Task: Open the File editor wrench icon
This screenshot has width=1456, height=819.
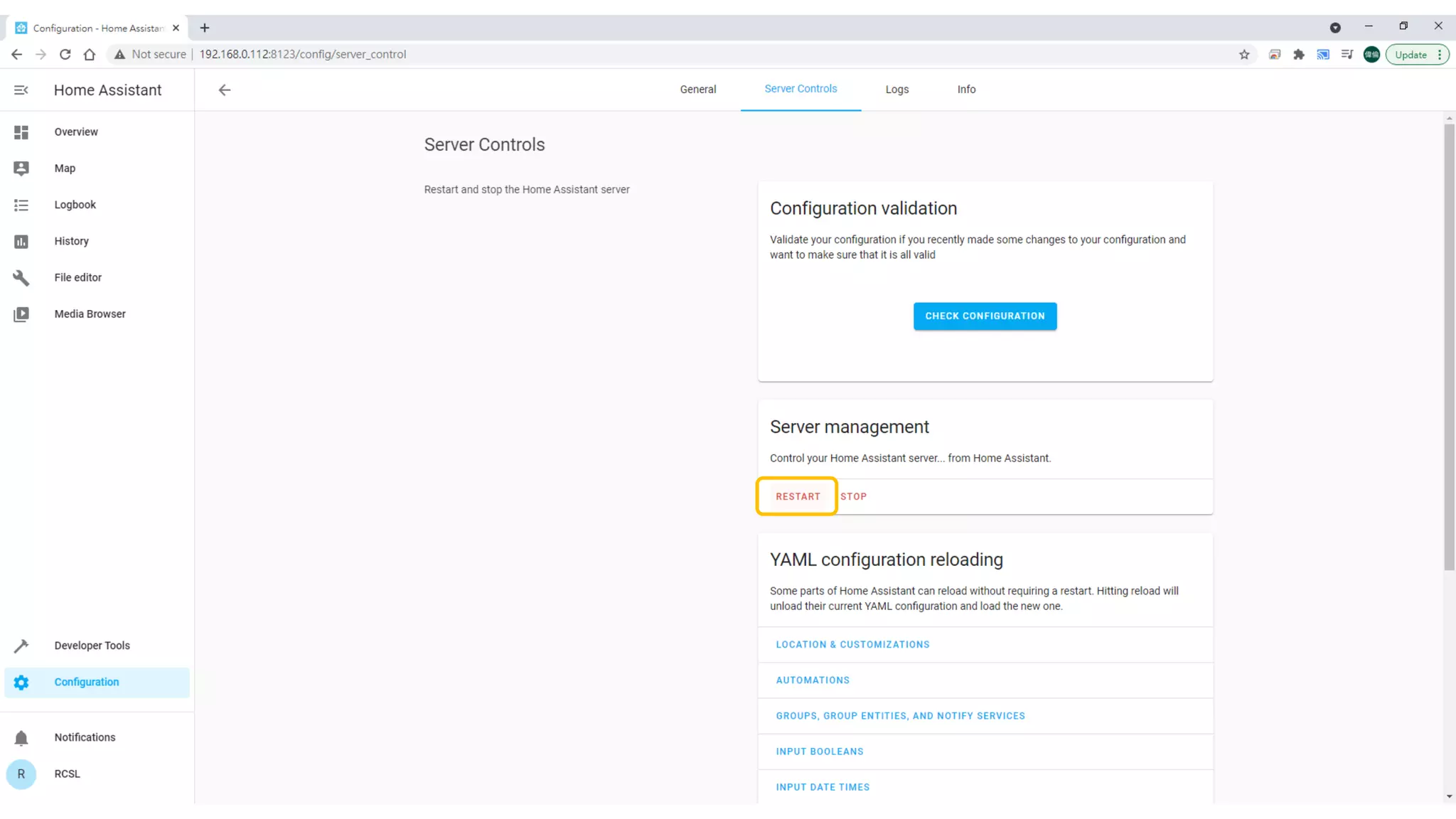Action: (x=21, y=278)
